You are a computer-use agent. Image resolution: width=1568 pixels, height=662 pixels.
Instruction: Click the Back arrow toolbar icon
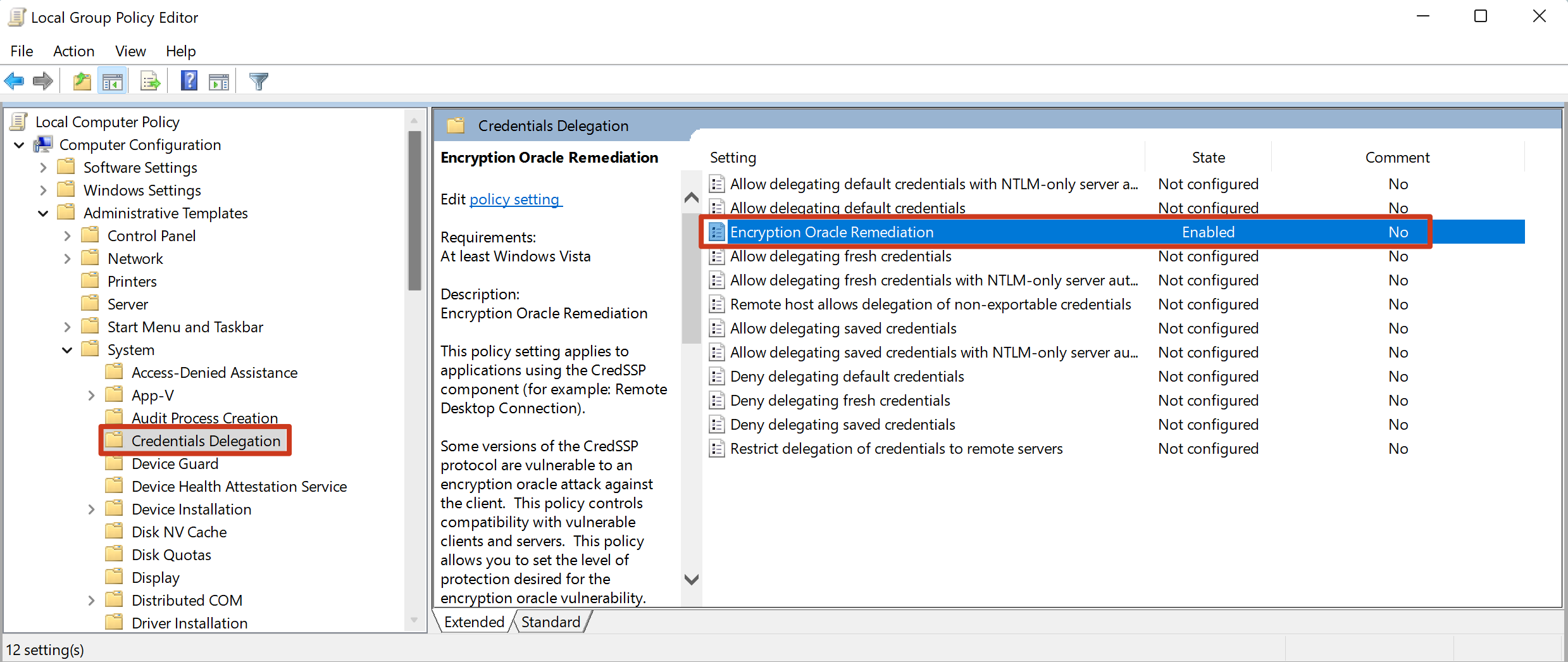[14, 81]
